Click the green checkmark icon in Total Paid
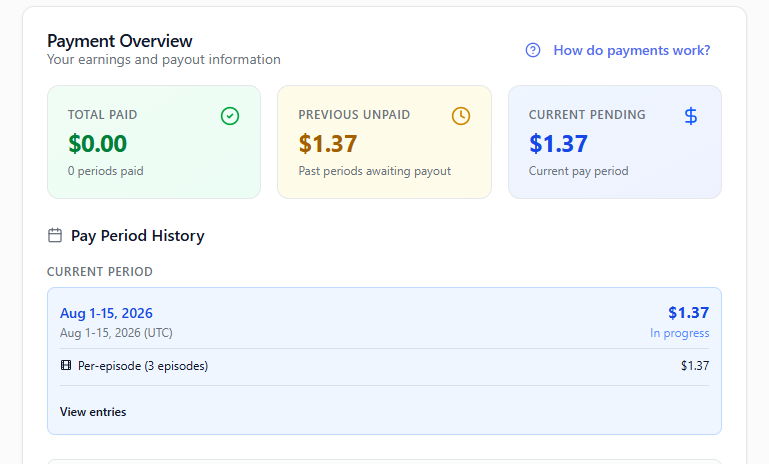 click(230, 116)
